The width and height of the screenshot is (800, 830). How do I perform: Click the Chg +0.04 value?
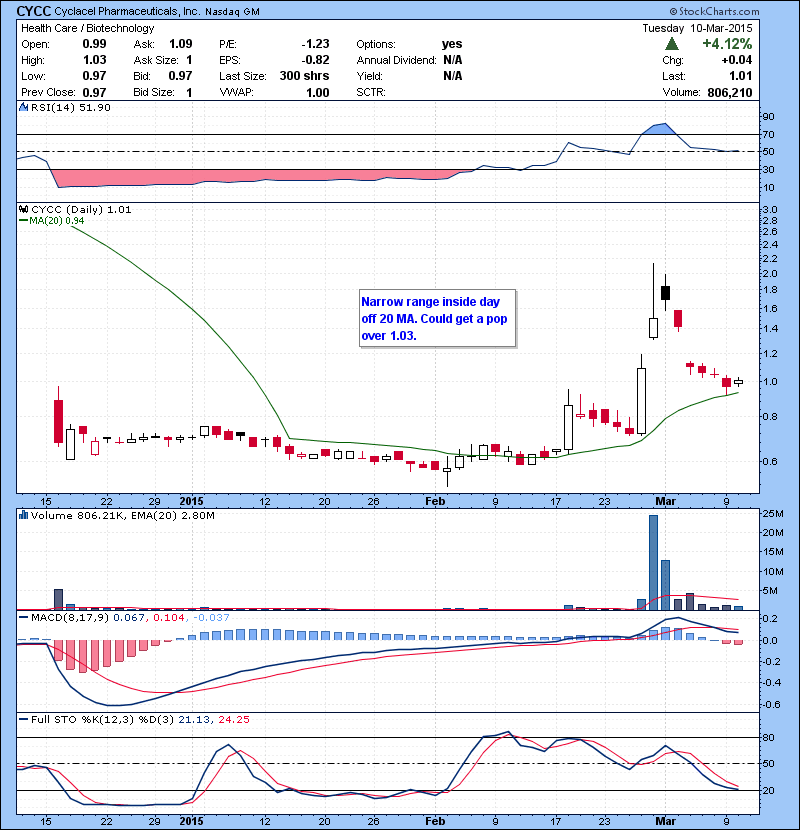736,60
